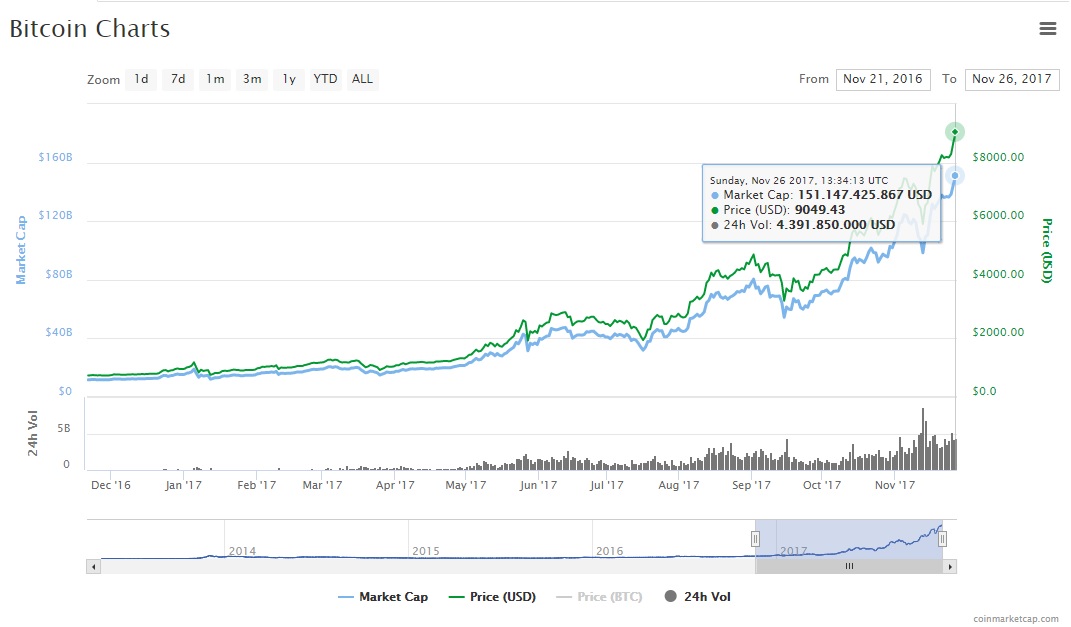Toggle Price (USD) series in legend
This screenshot has height=627, width=1071.
pyautogui.click(x=492, y=597)
